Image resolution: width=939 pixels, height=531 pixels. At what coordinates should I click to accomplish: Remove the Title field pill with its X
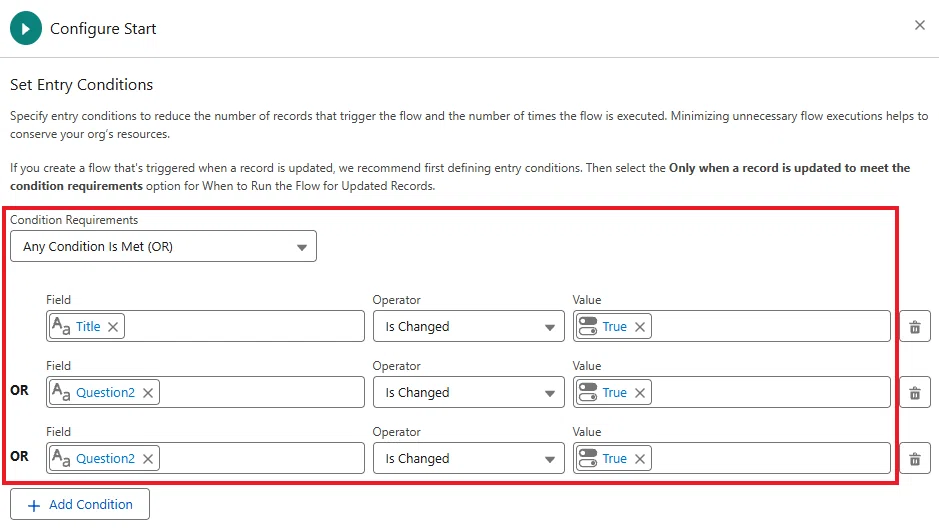(x=113, y=327)
